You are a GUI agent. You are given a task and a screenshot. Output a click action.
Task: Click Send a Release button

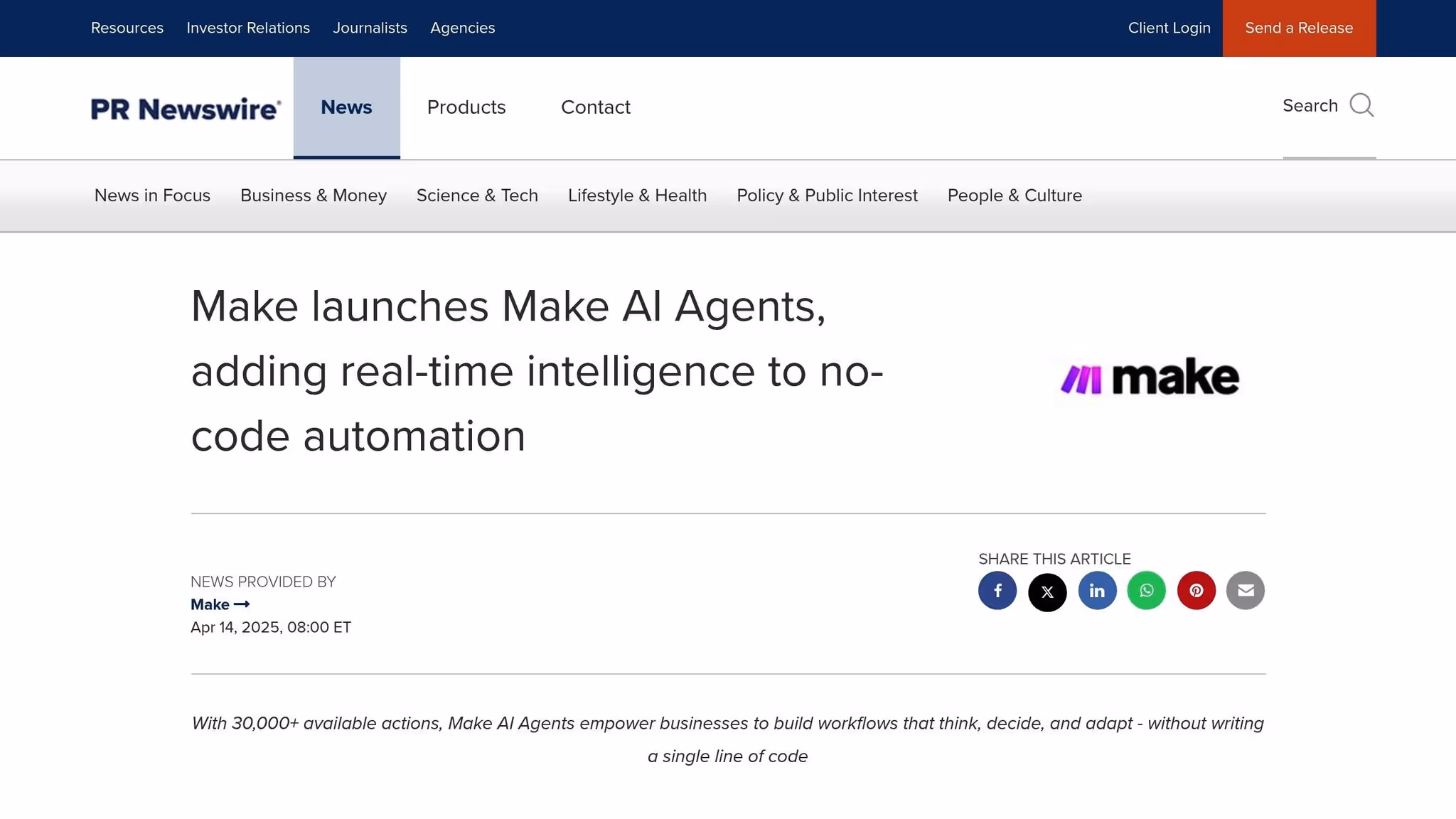pos(1299,28)
